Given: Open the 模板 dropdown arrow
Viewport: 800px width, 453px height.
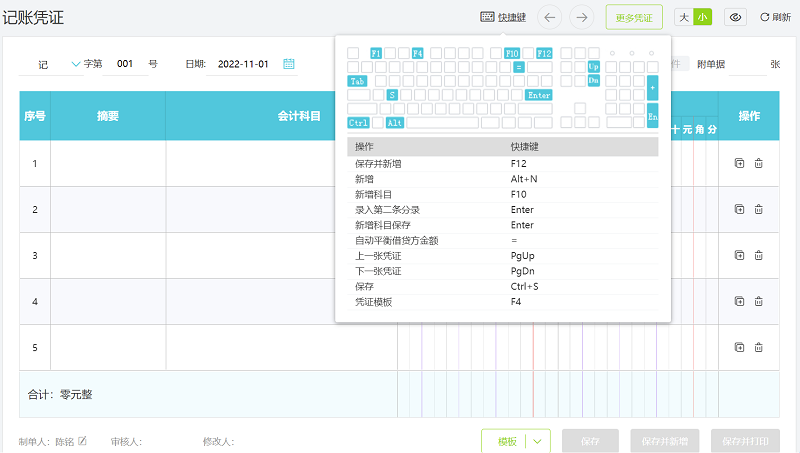Looking at the screenshot, I should (x=539, y=441).
